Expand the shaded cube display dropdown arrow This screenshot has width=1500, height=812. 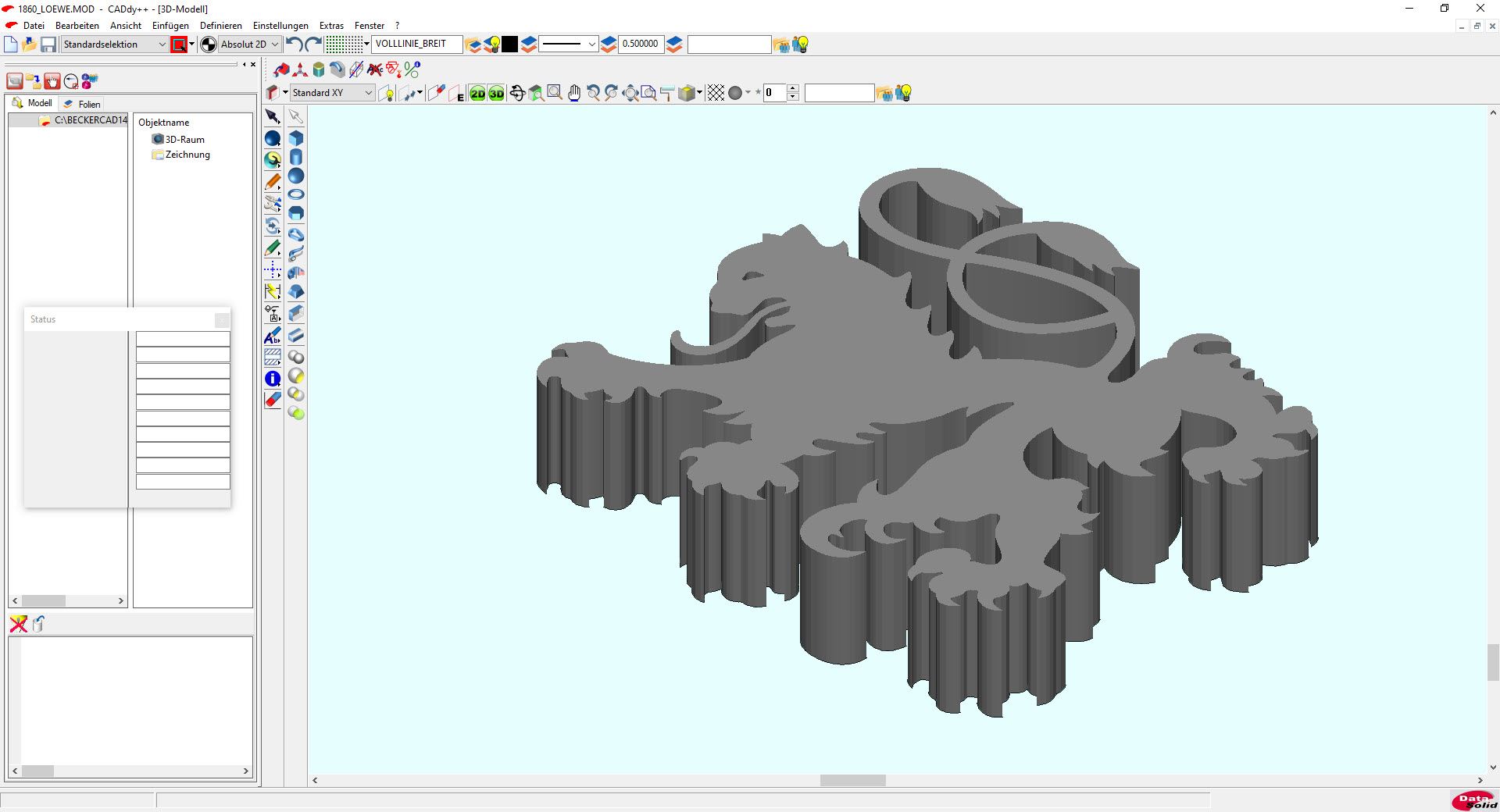699,92
